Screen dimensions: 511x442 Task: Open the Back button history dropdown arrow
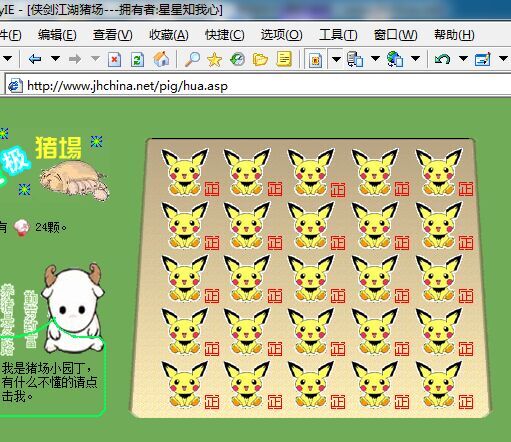pos(55,59)
